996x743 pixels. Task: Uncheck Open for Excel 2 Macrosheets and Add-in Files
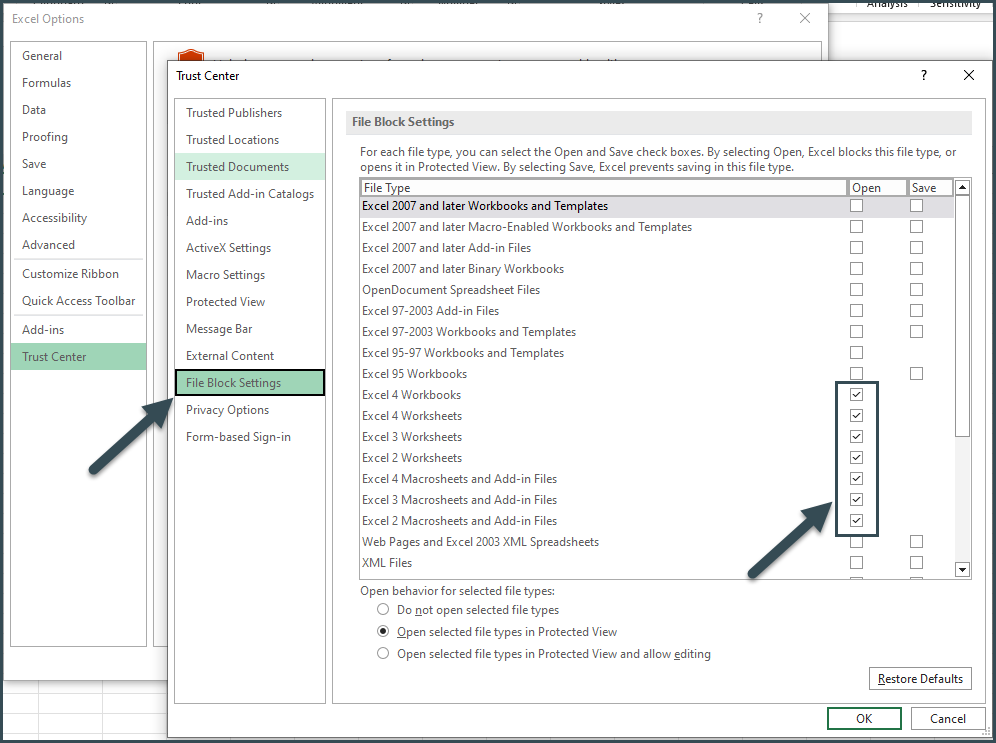[x=856, y=520]
